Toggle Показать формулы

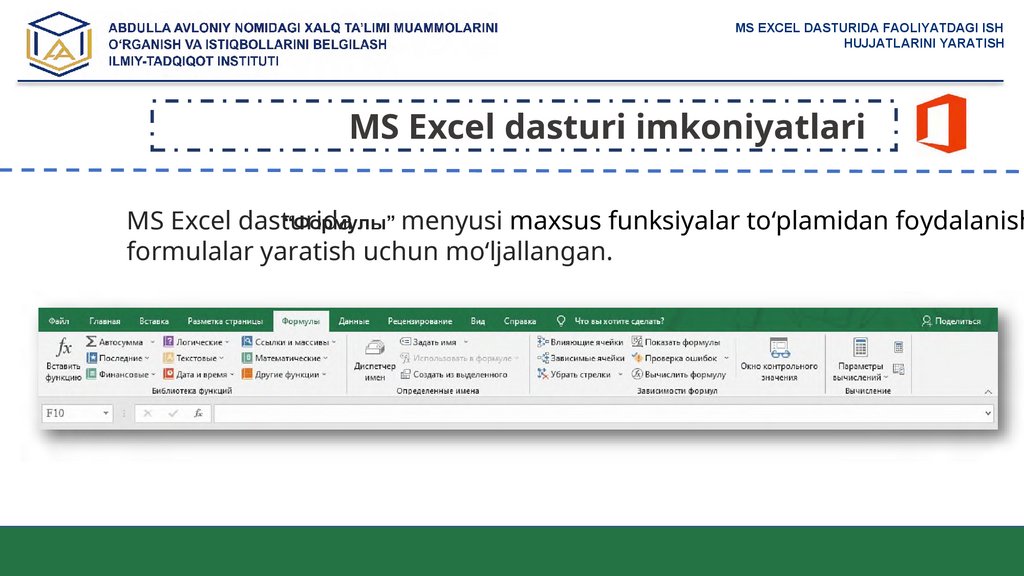675,342
